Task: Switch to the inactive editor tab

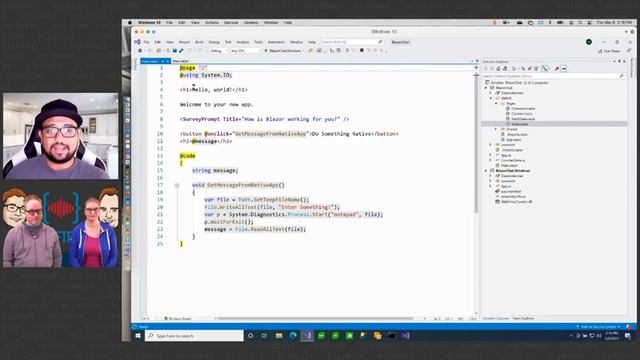Action: (180, 61)
